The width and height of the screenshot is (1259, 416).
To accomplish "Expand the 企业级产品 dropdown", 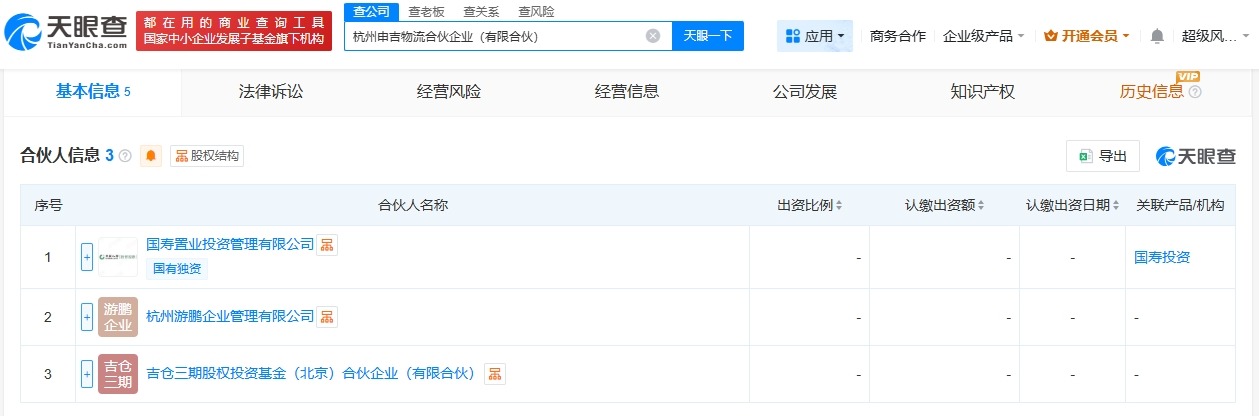I will click(983, 36).
